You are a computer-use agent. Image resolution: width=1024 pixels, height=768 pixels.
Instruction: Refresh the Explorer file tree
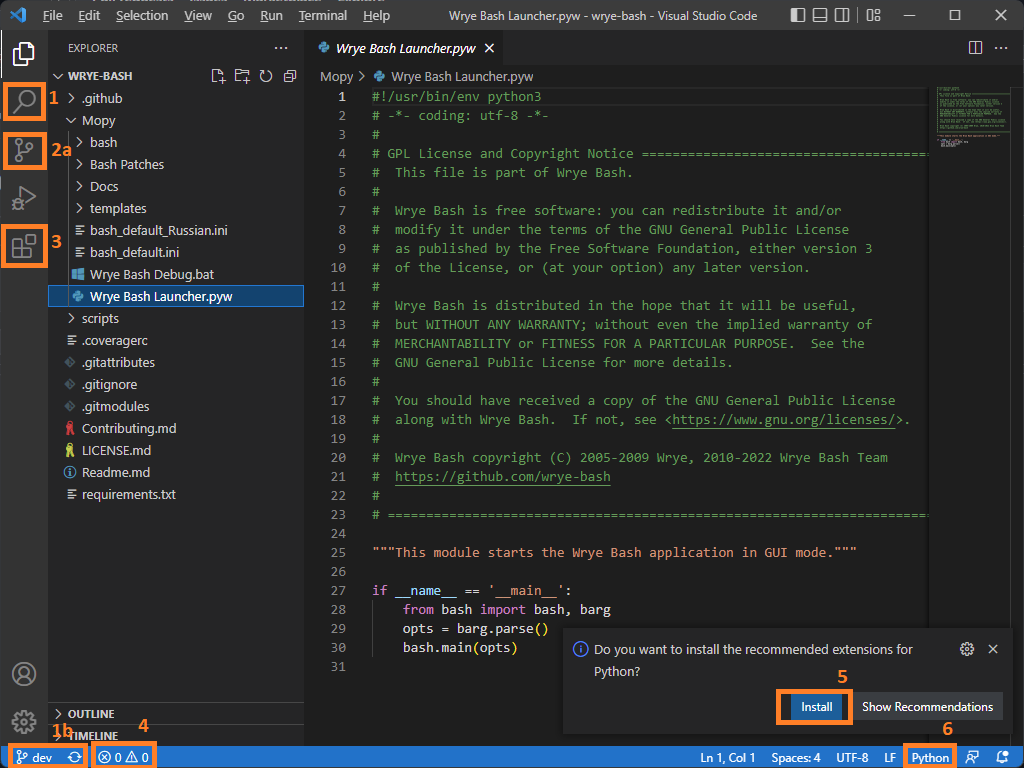coord(266,76)
